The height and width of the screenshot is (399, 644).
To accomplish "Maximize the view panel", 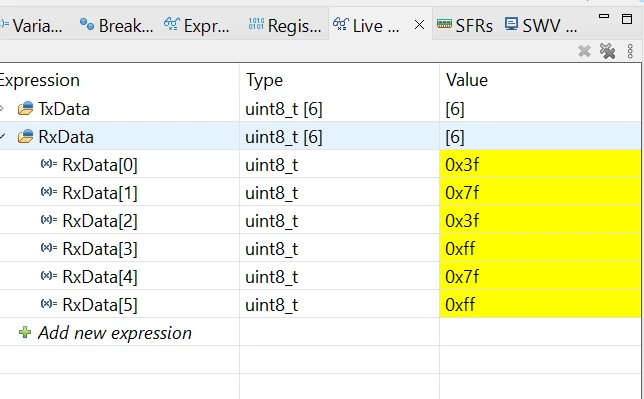I will pyautogui.click(x=627, y=19).
